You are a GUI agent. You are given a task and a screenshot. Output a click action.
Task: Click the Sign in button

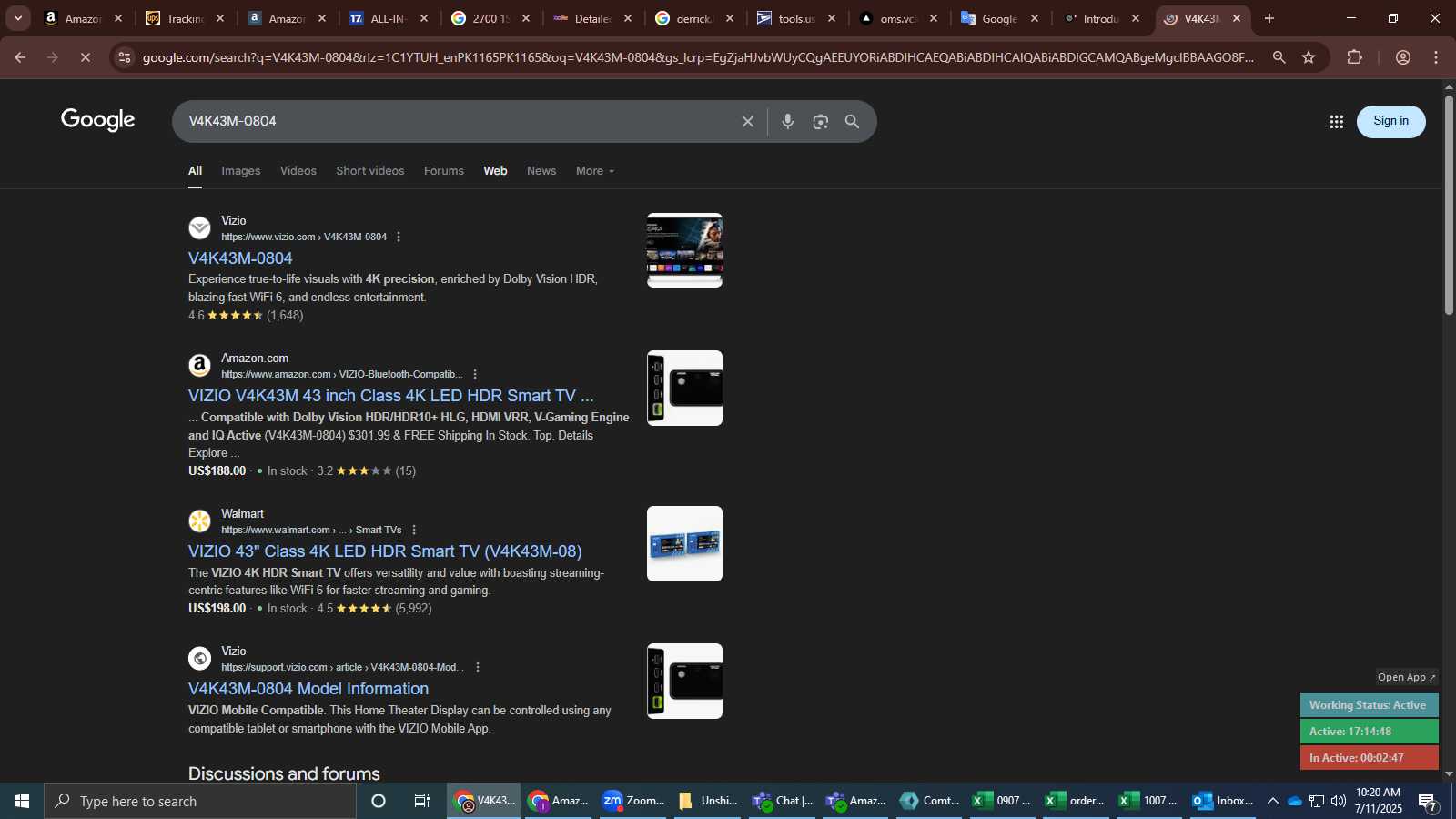(1390, 121)
